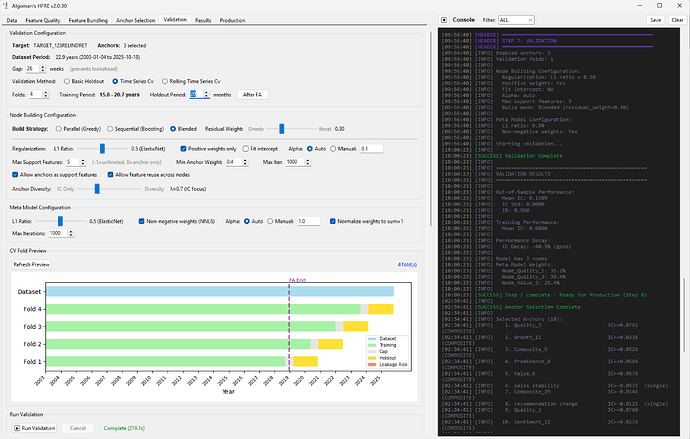Viewport: 690px width, 439px height.
Task: Select the Validation tab
Action: click(175, 20)
